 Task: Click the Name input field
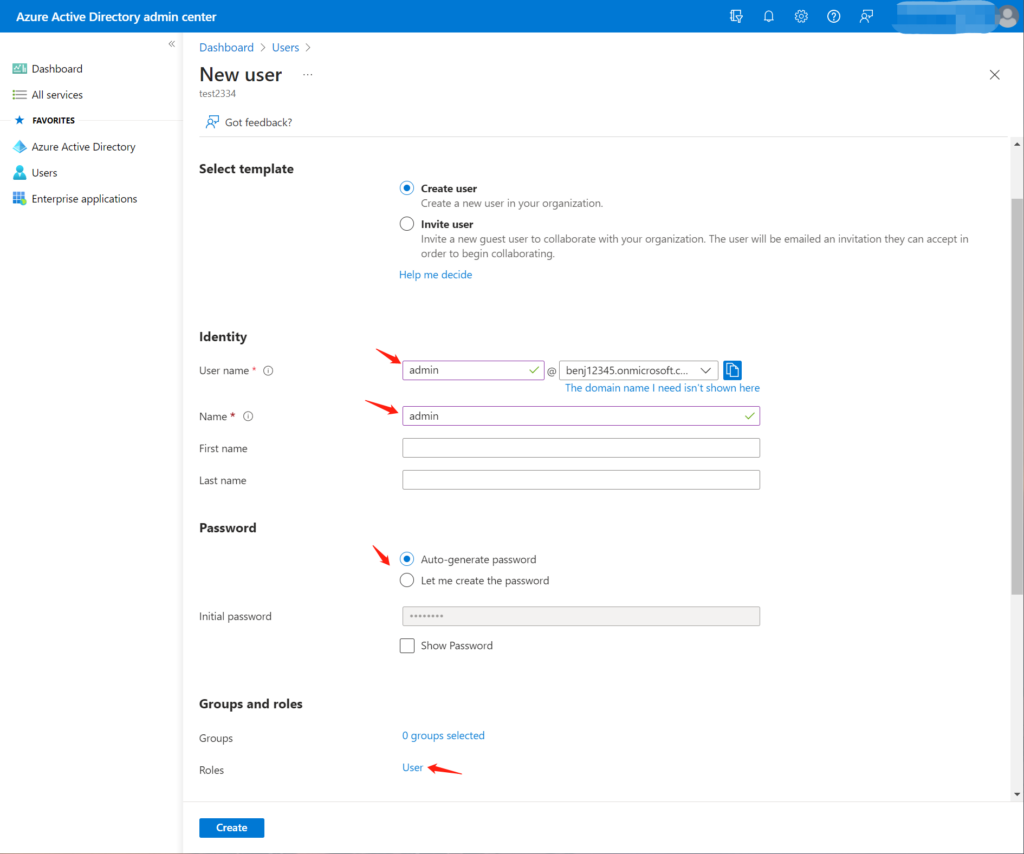click(x=581, y=416)
